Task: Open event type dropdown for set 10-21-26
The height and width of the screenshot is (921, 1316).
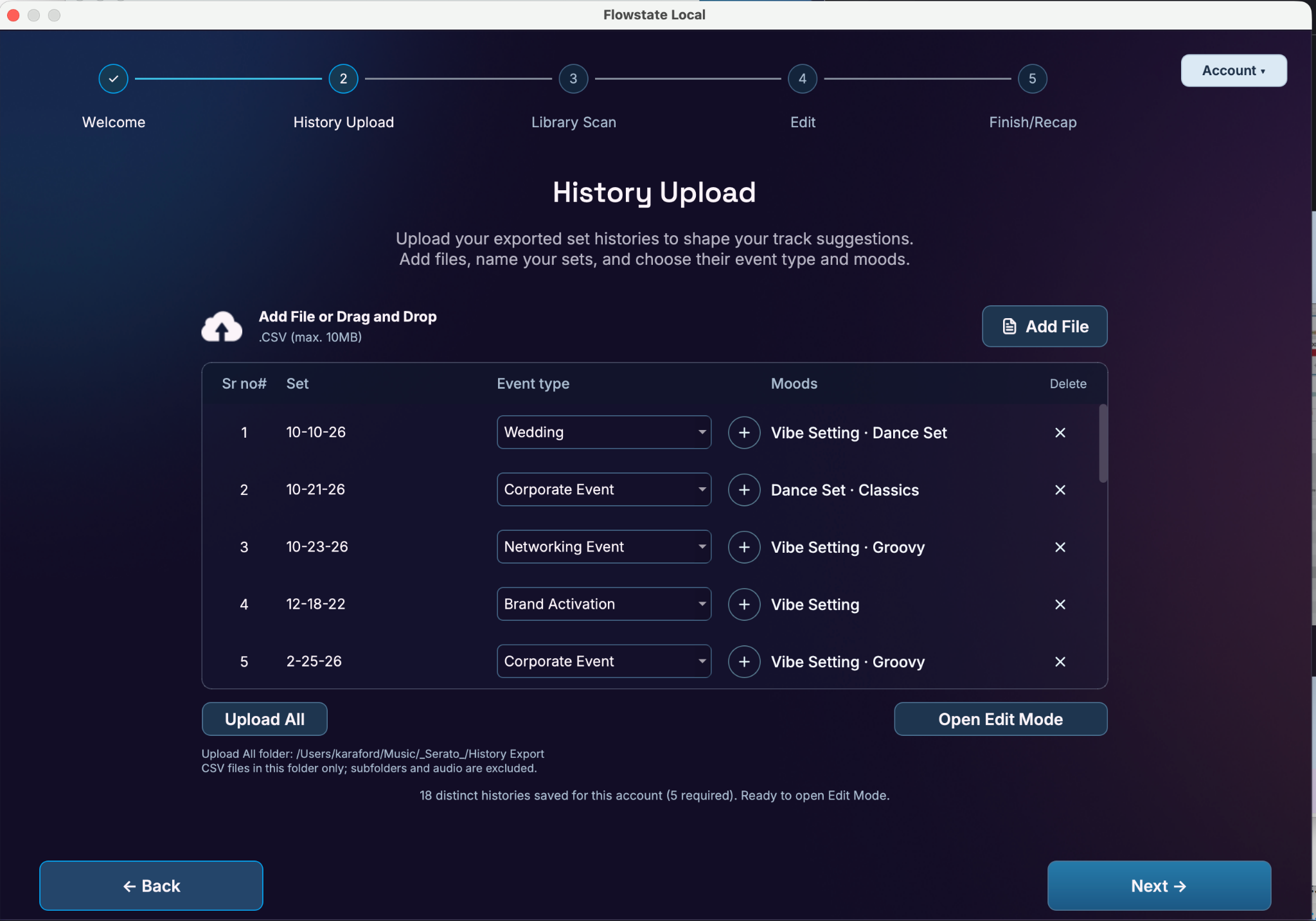Action: [x=604, y=489]
